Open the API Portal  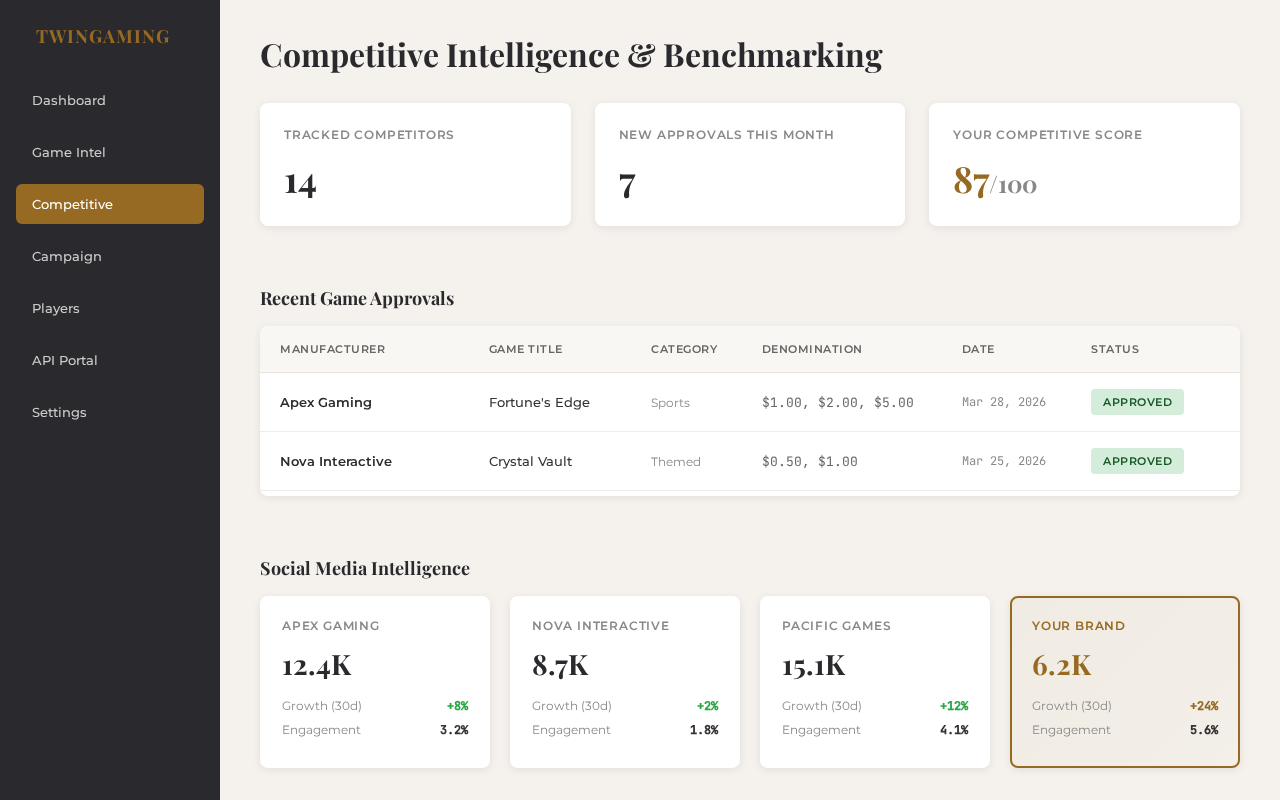64,360
